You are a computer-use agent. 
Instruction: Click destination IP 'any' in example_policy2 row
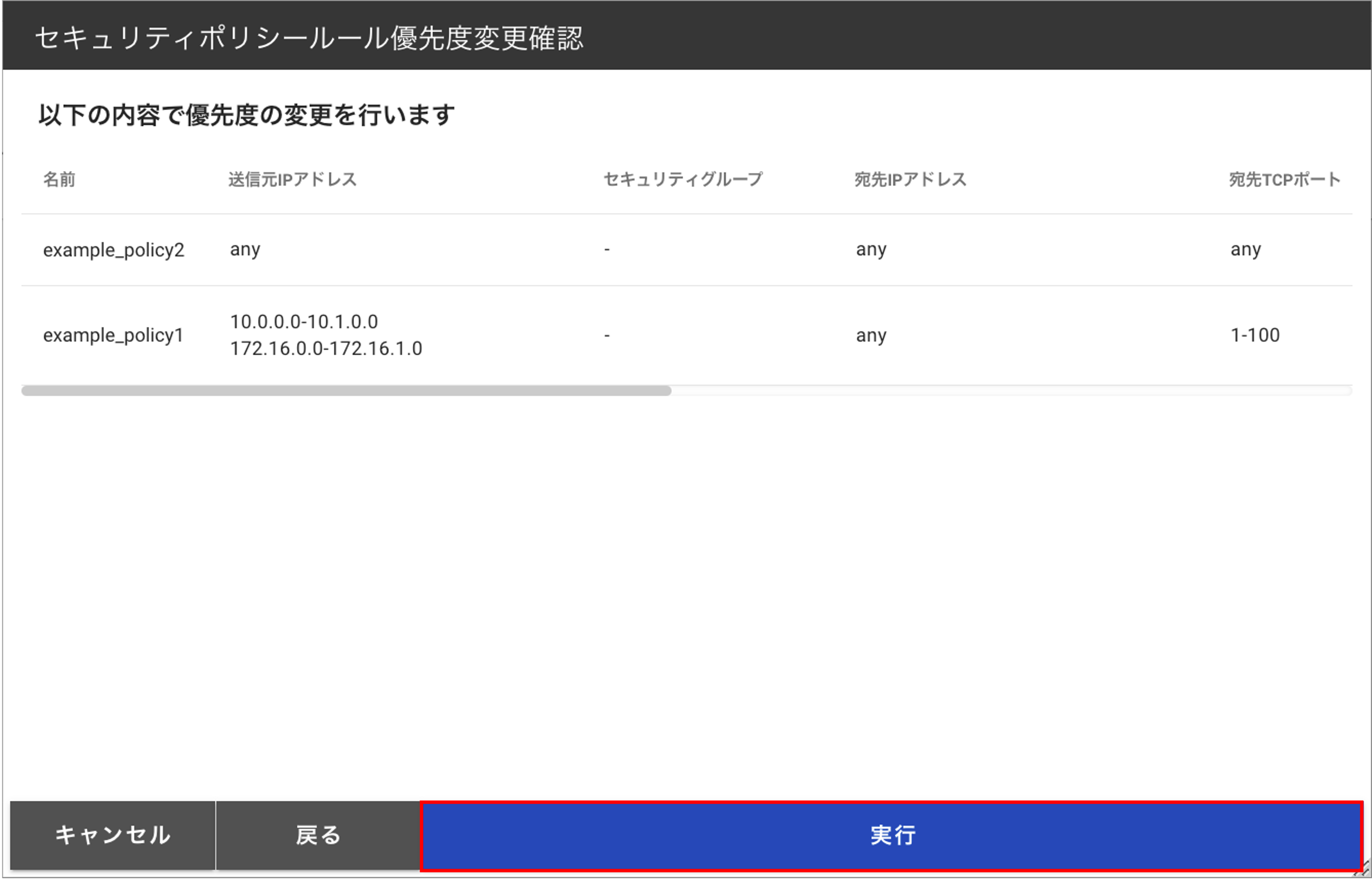click(x=871, y=250)
